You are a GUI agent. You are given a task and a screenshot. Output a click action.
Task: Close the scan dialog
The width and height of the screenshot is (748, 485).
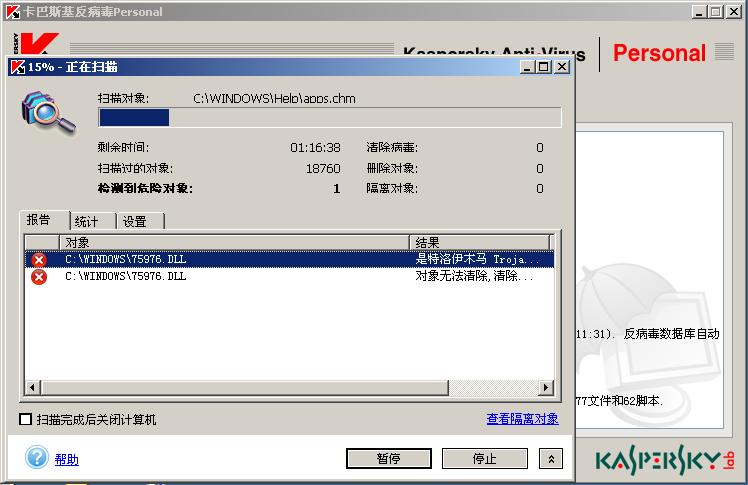(562, 67)
